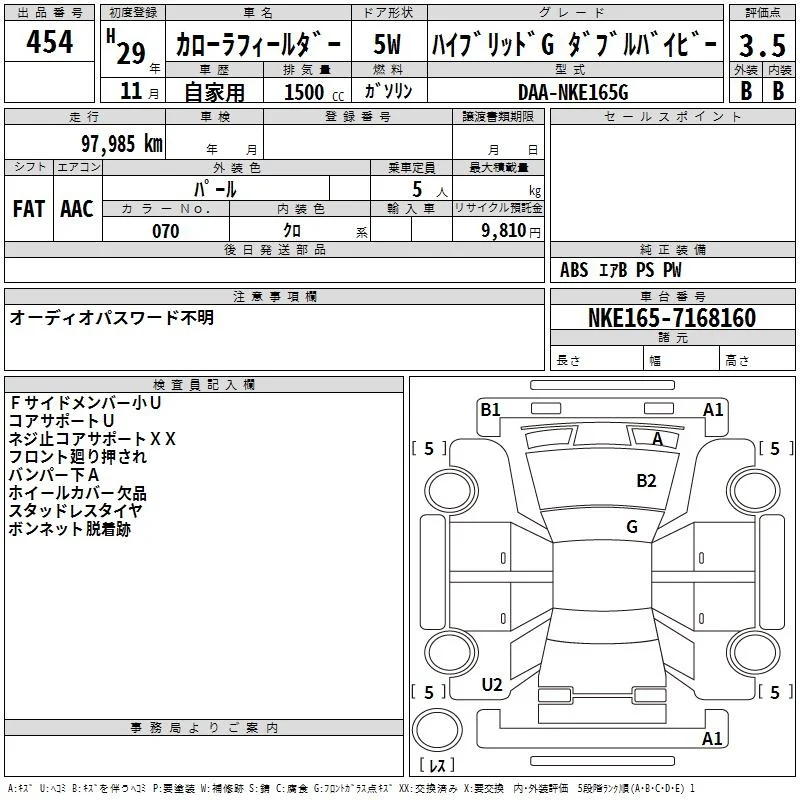This screenshot has height=800, width=800.
Task: Click mileage 97,985 km
Action: [x=122, y=143]
